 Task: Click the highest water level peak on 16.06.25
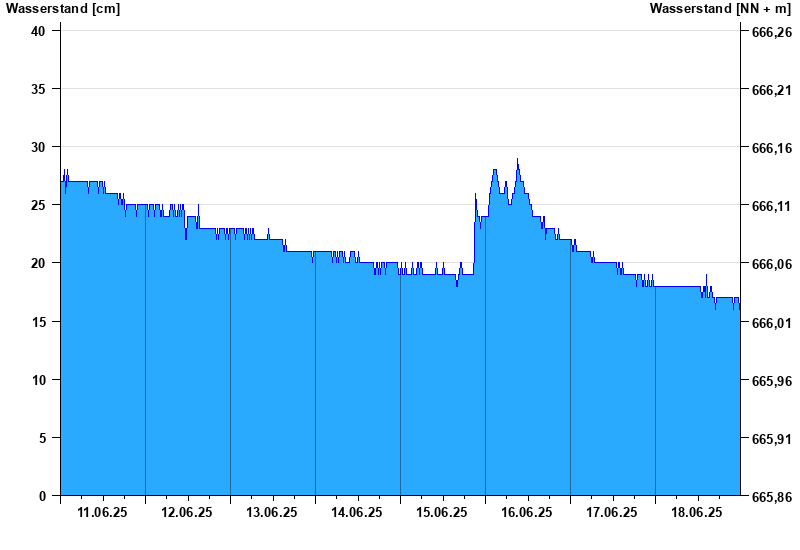click(517, 159)
